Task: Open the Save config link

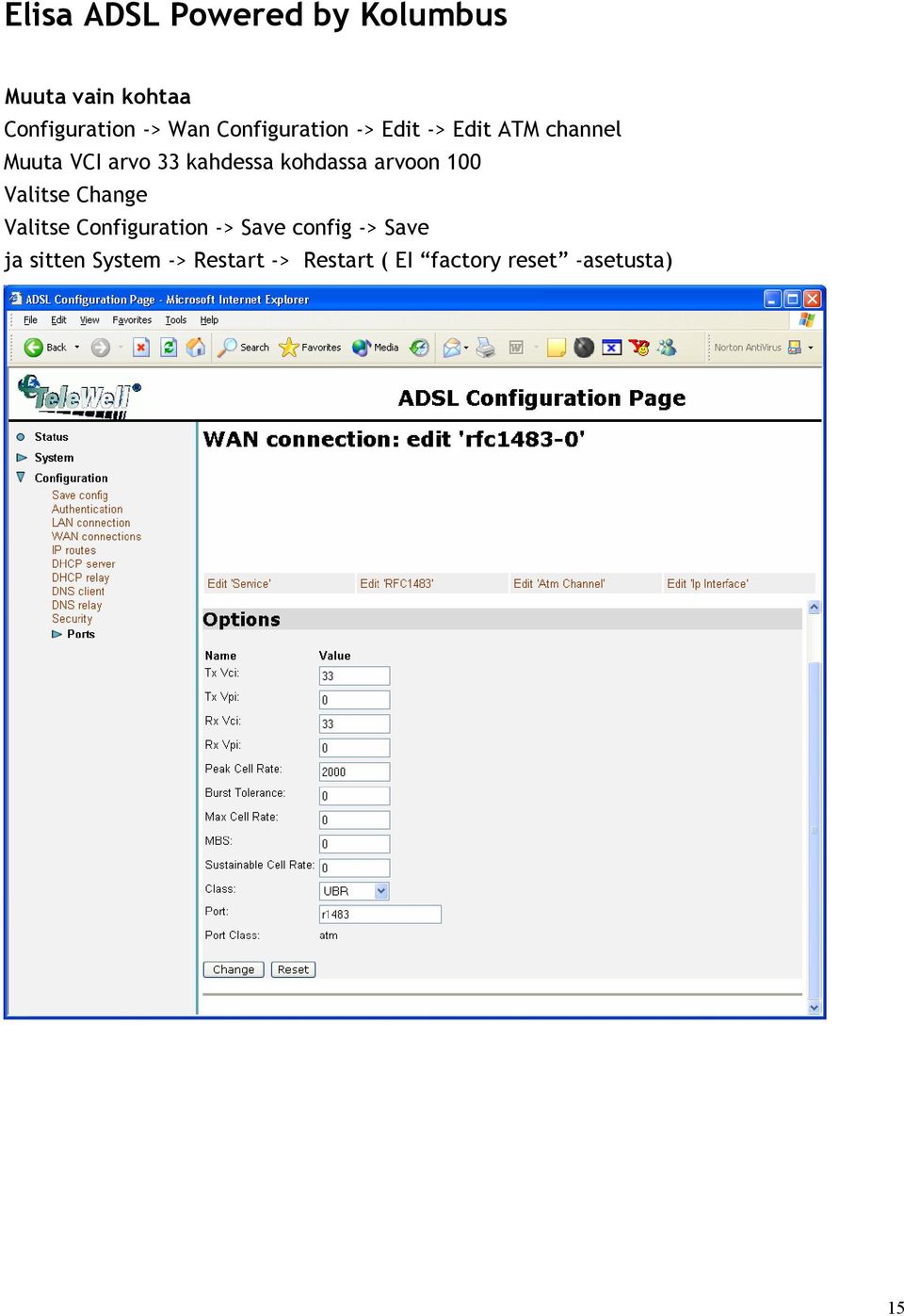Action: 80,496
